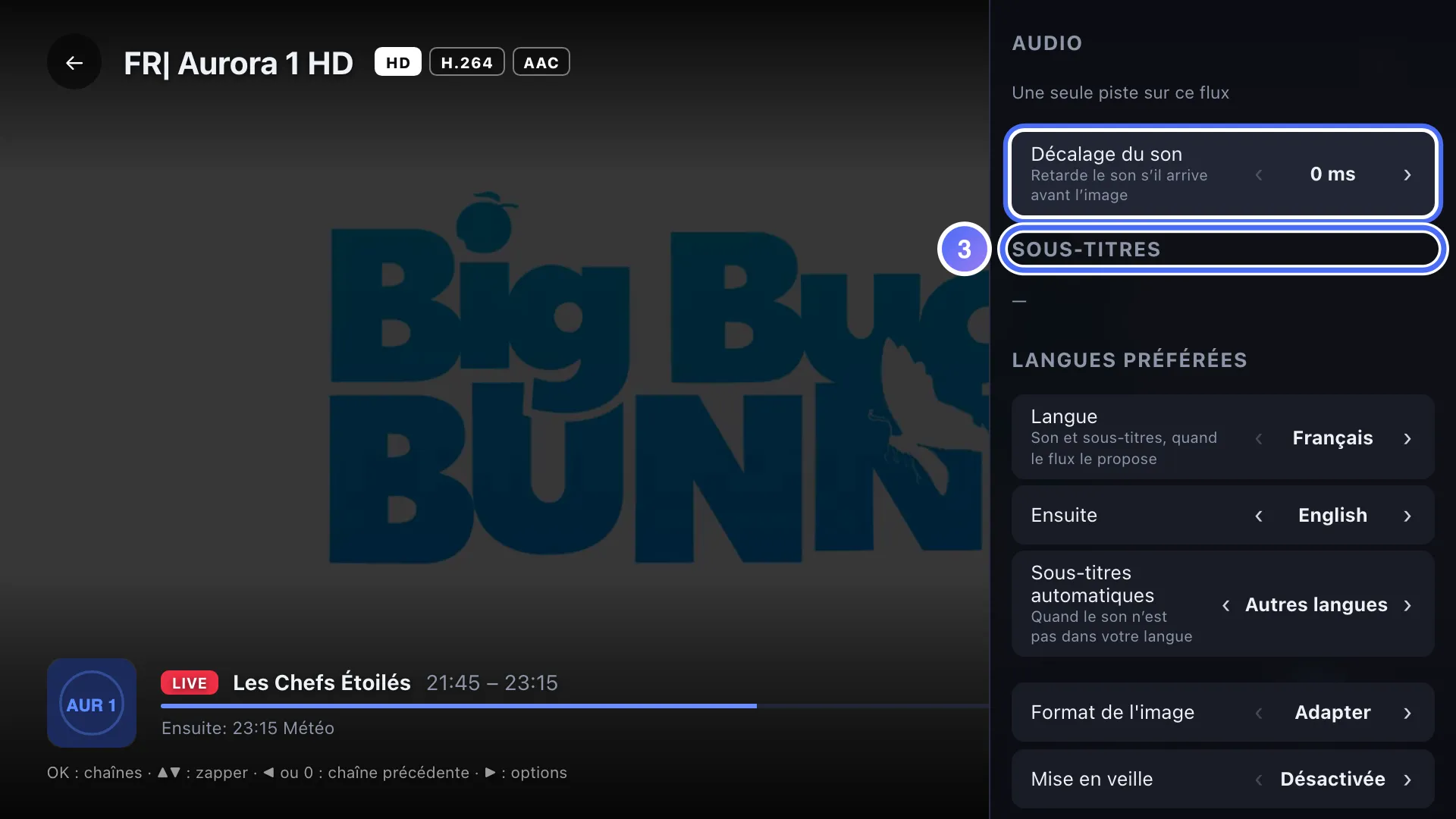This screenshot has width=1456, height=819.
Task: Next option for Sous-titres automatiques
Action: 1407,605
